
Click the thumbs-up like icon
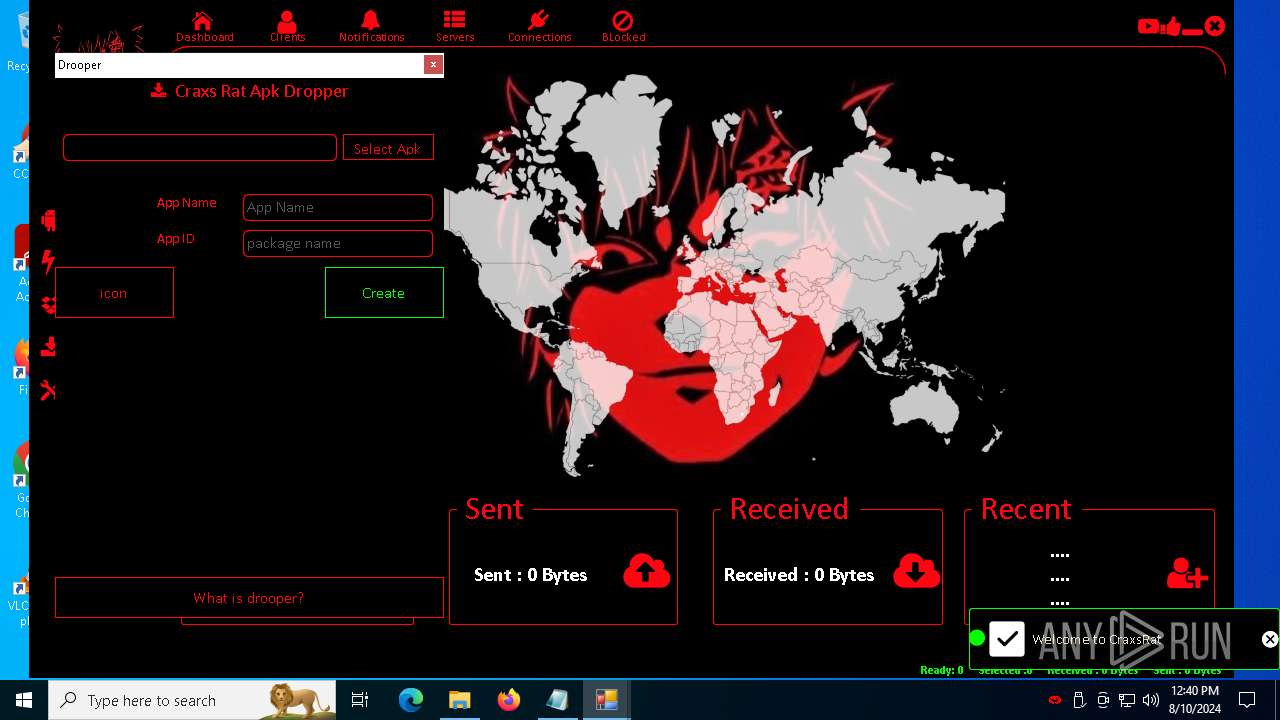click(1171, 27)
